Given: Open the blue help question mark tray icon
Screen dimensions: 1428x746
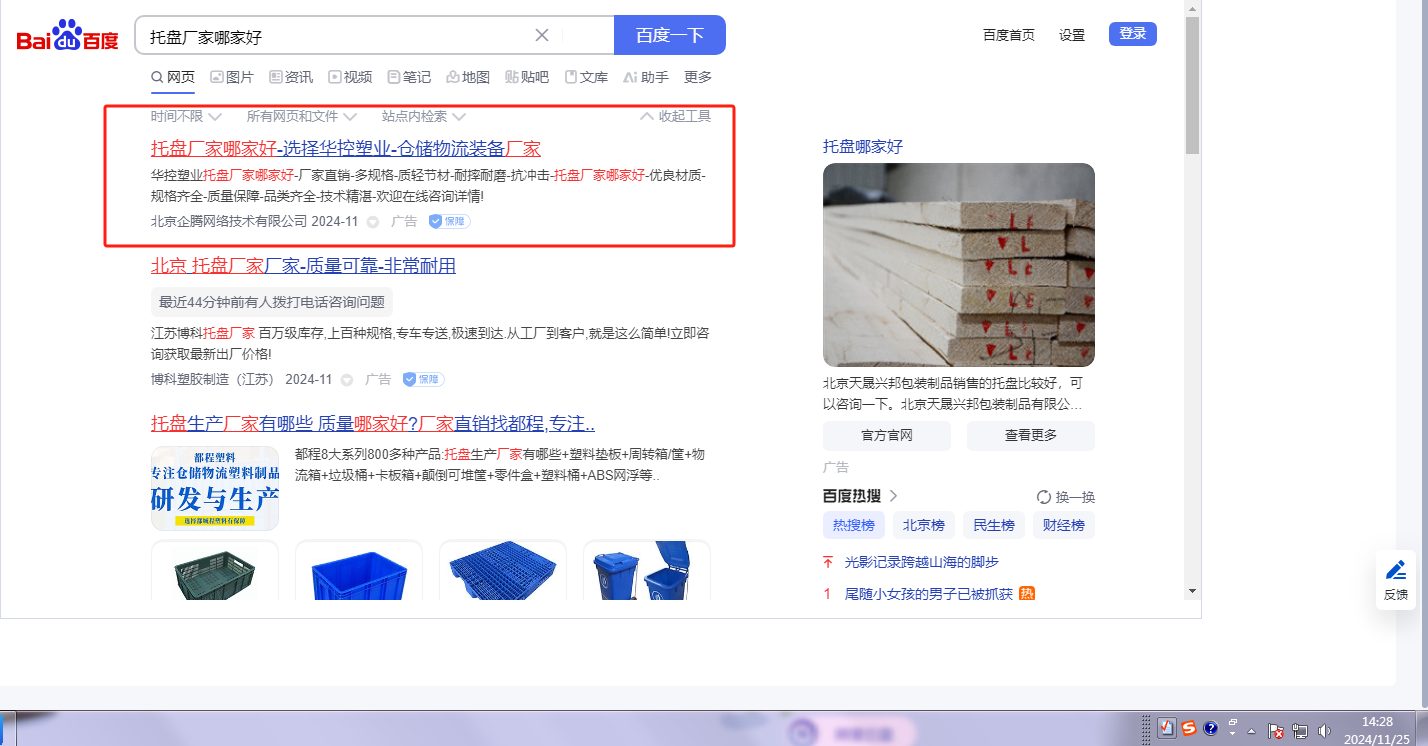Looking at the screenshot, I should (x=1210, y=728).
